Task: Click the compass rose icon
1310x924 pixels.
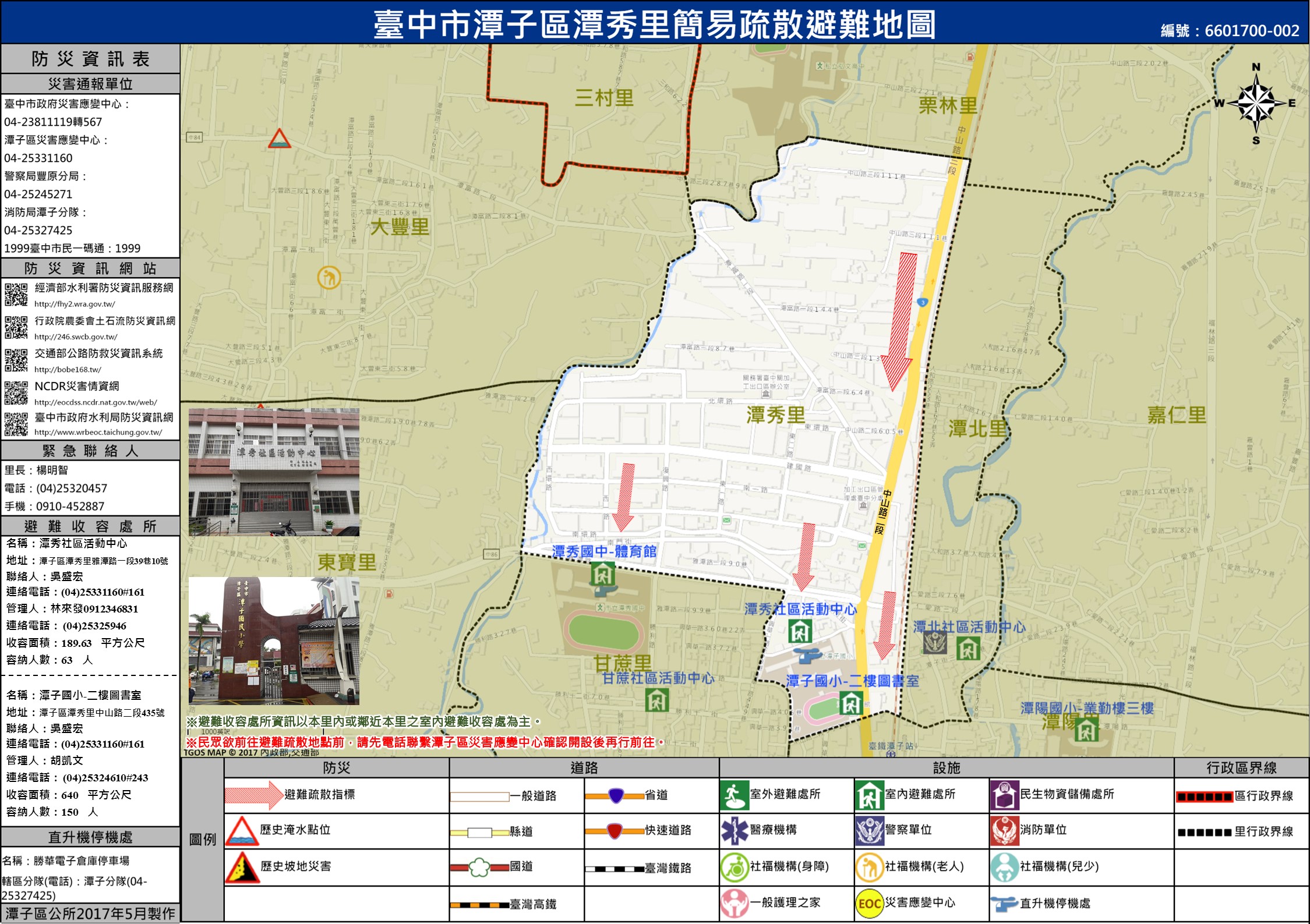Action: click(x=1256, y=104)
